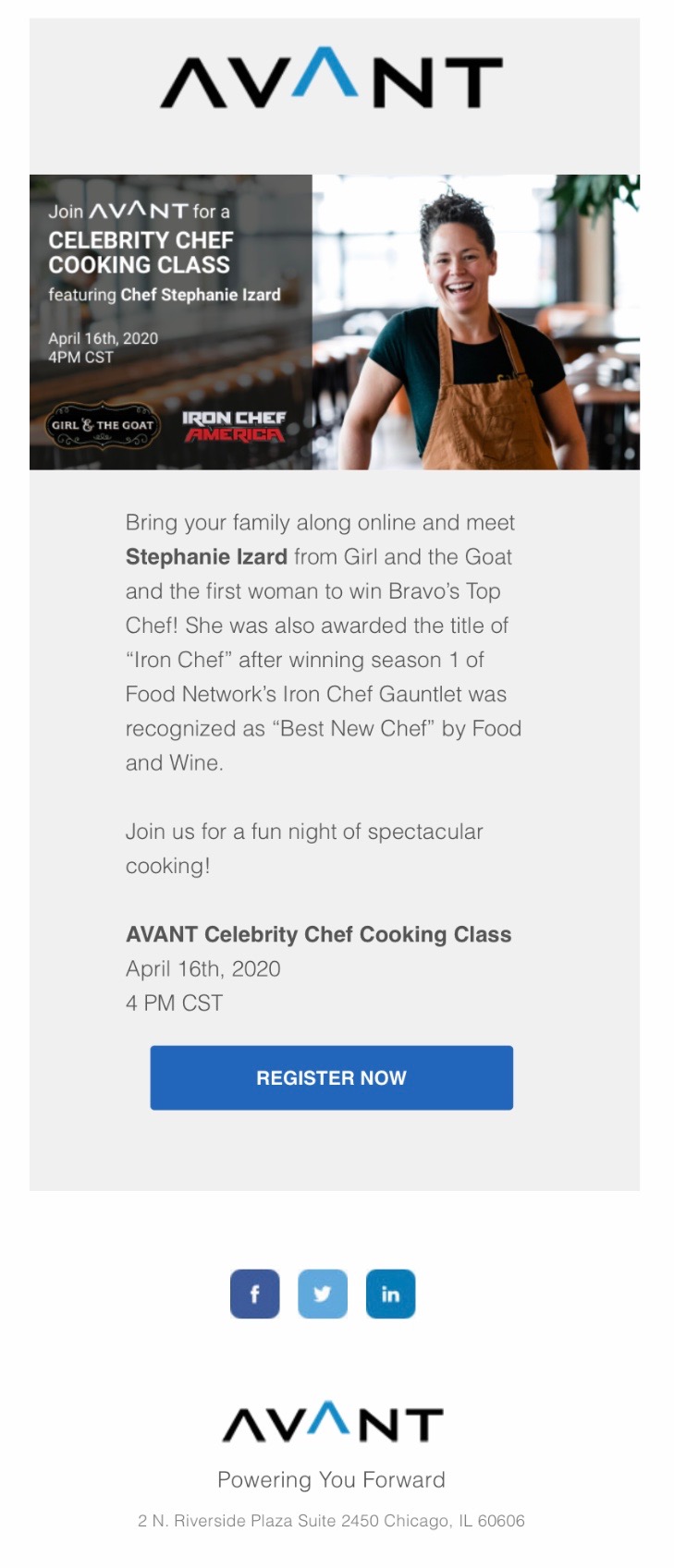Click the Celebrity Chef Cooking Class banner headline
This screenshot has height=1568, width=674.
click(141, 252)
